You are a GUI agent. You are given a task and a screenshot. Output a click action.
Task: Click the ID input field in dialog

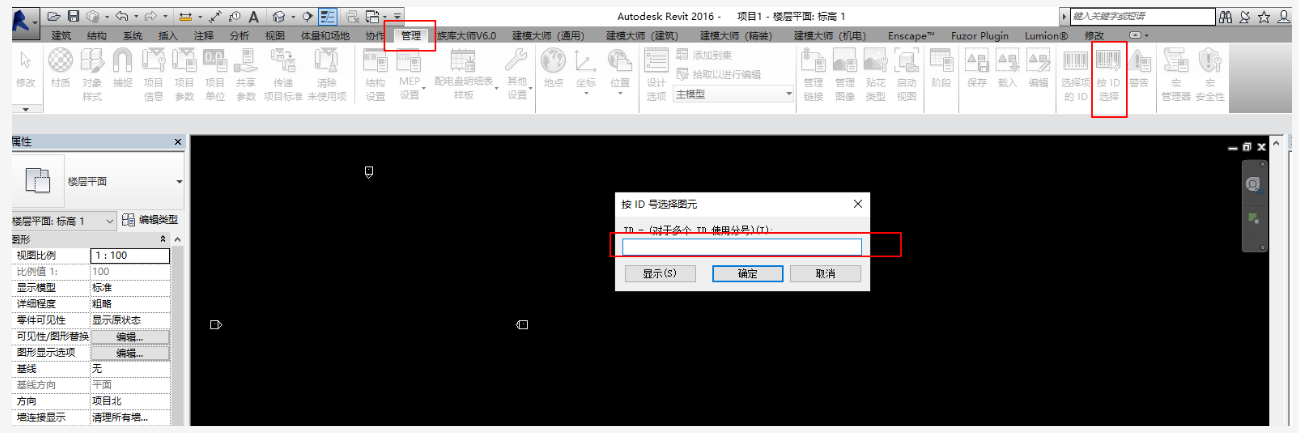tap(741, 247)
